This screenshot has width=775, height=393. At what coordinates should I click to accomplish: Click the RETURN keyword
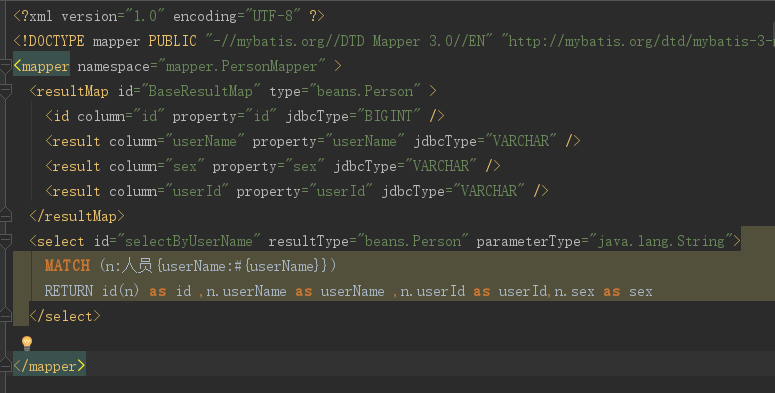69,291
